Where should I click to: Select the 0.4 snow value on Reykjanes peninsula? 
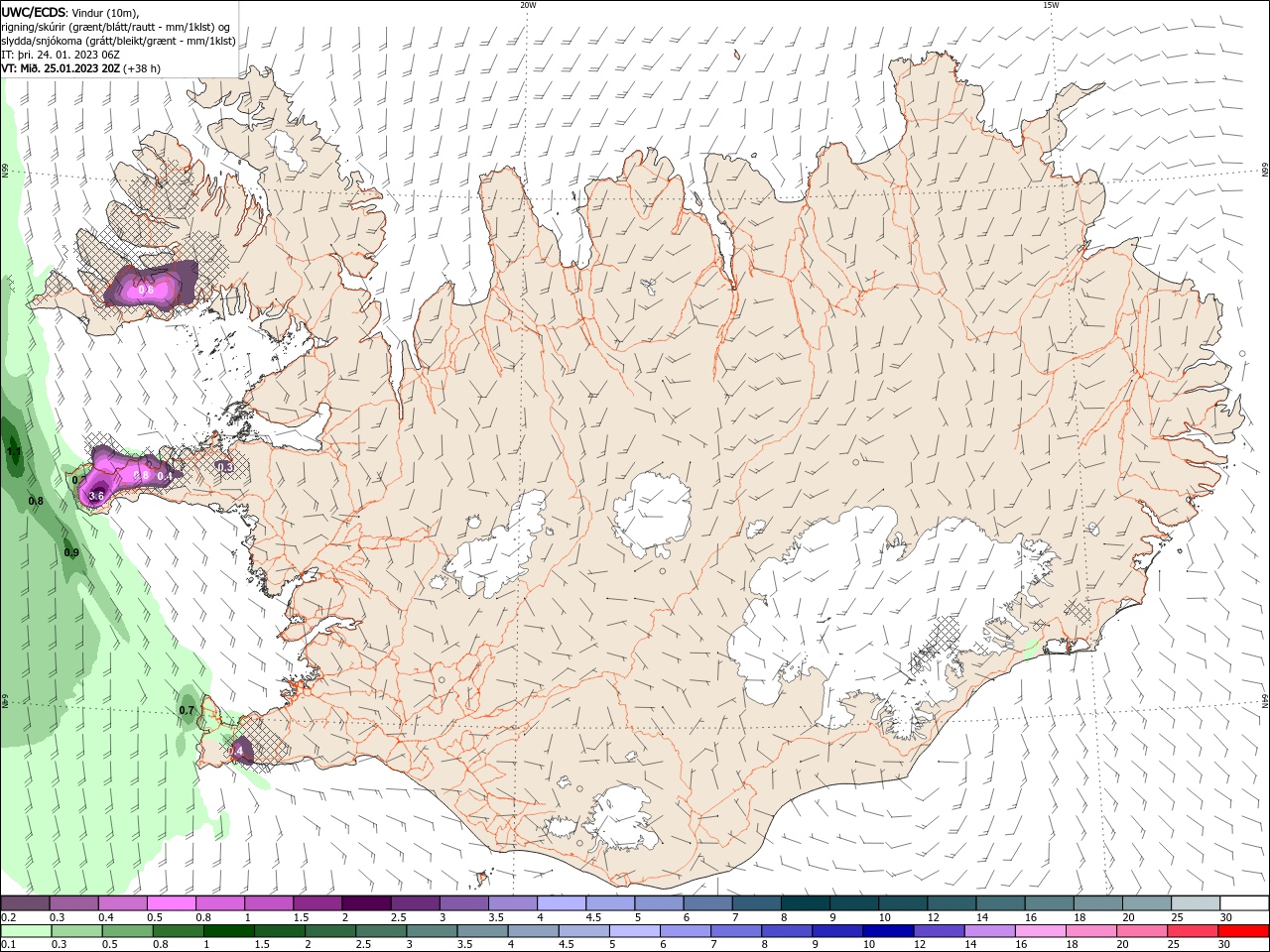(x=236, y=752)
